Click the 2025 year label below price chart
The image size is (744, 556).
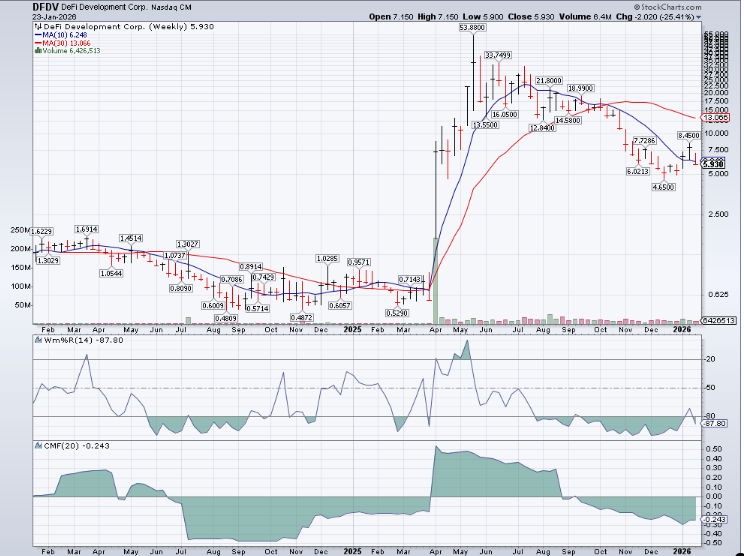(x=351, y=327)
